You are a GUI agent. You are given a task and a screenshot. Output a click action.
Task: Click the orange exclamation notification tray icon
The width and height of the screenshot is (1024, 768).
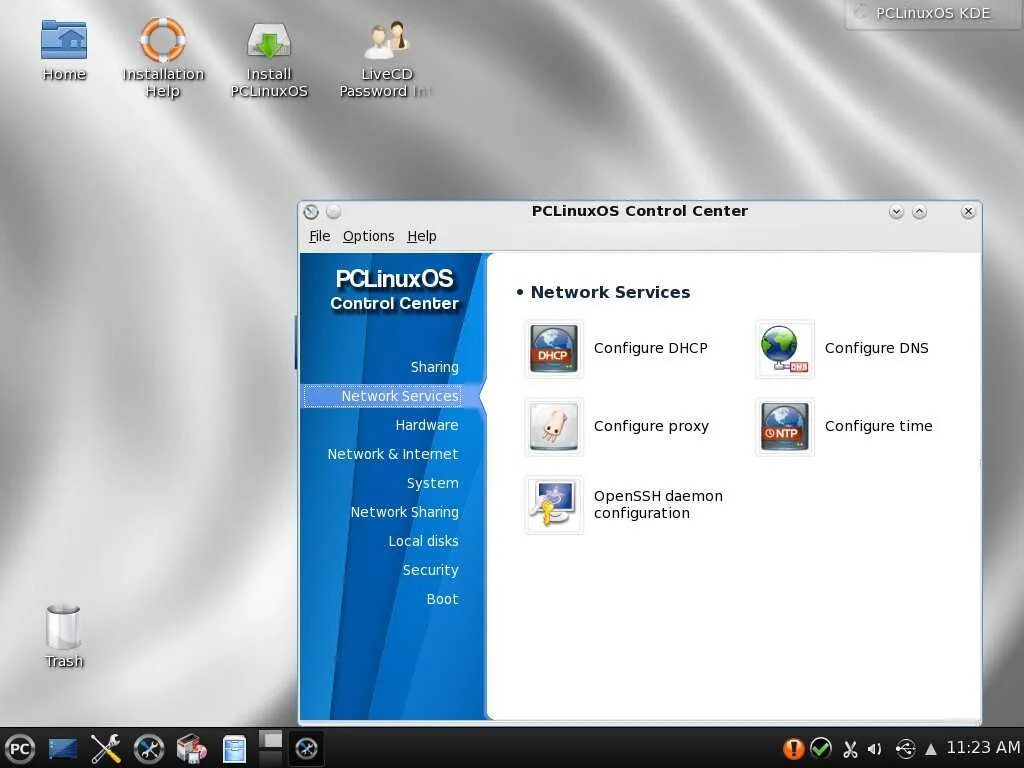(793, 748)
